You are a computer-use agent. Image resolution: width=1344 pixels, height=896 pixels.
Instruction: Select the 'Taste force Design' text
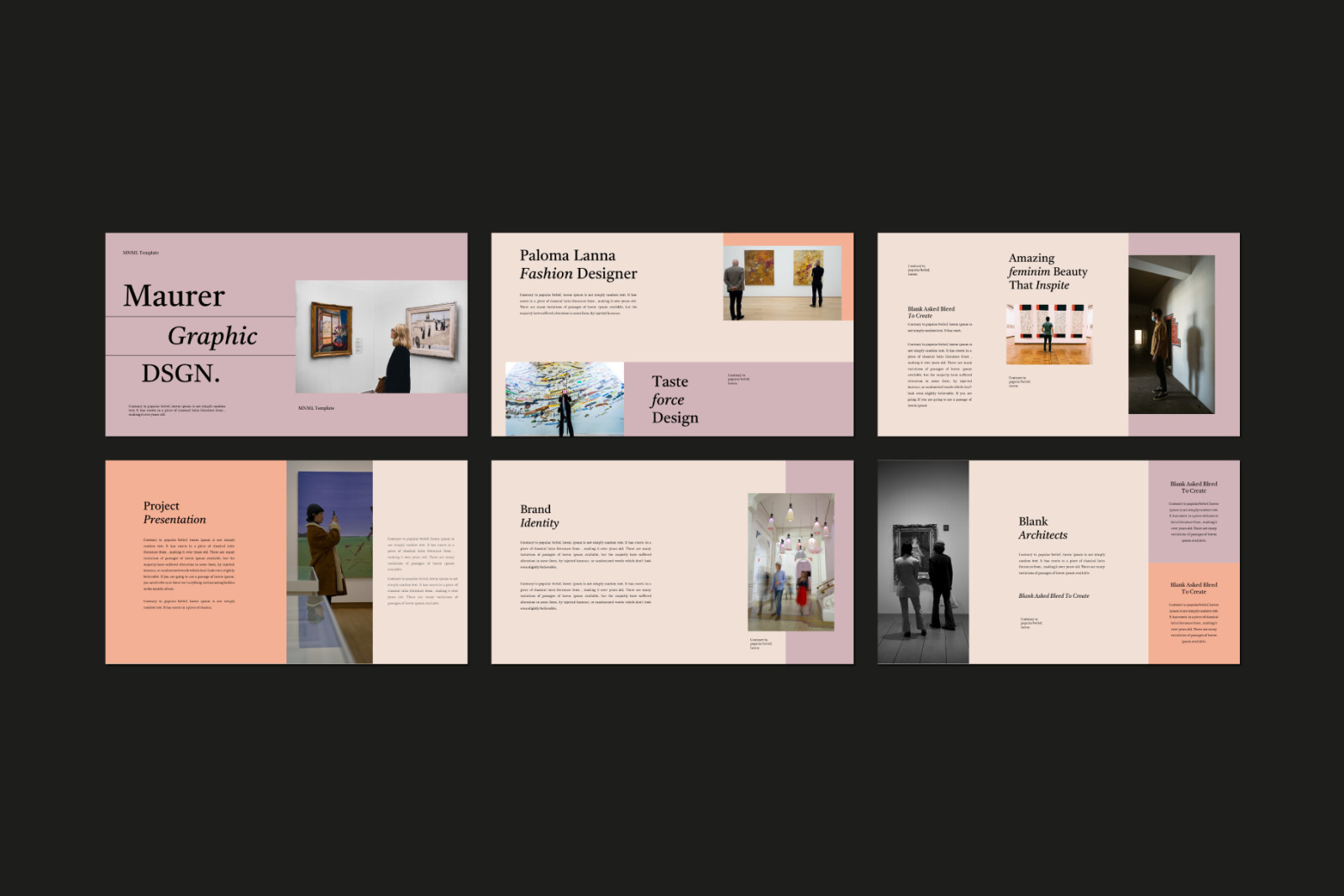[x=674, y=400]
